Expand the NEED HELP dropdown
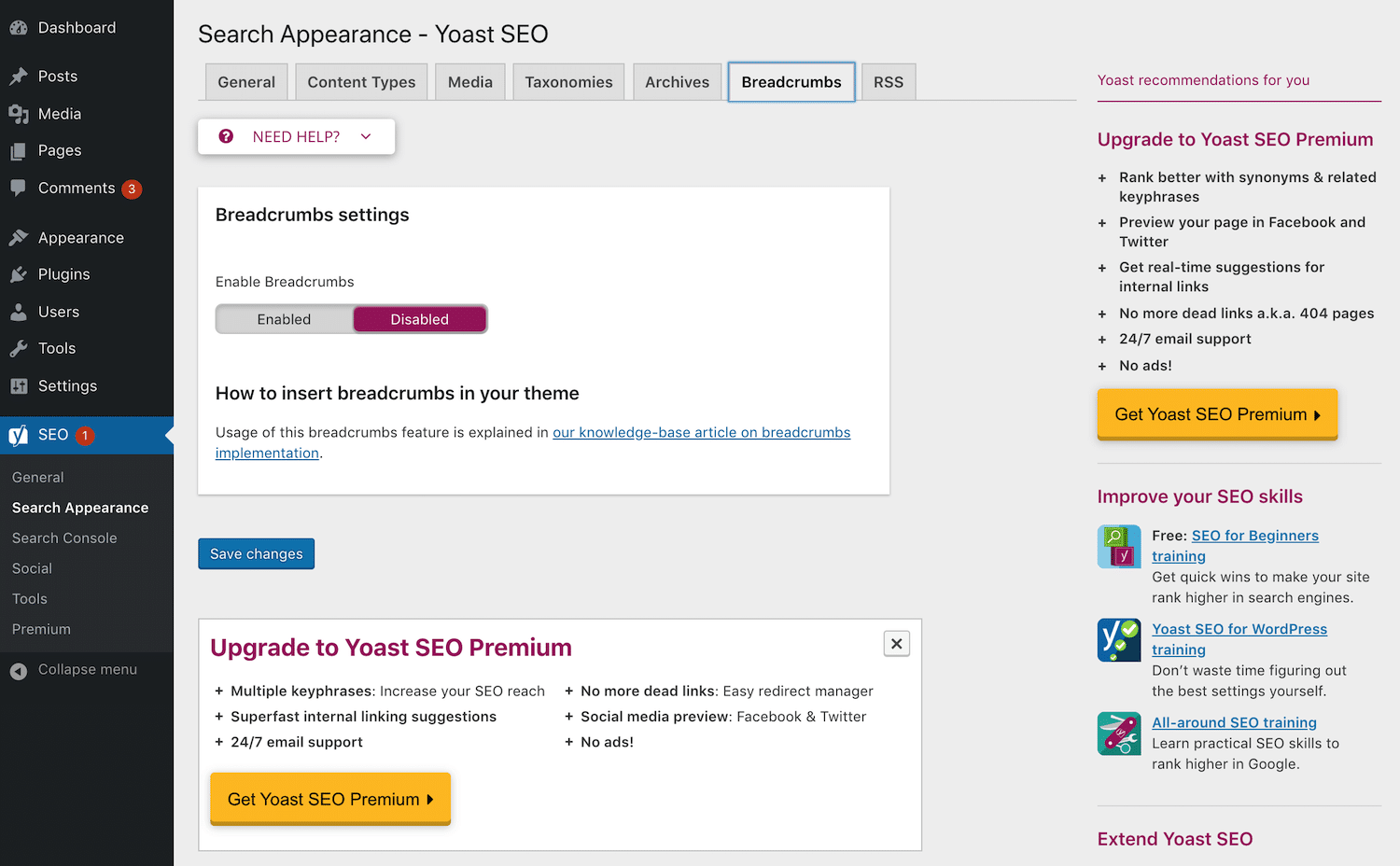This screenshot has height=866, width=1400. coord(295,136)
